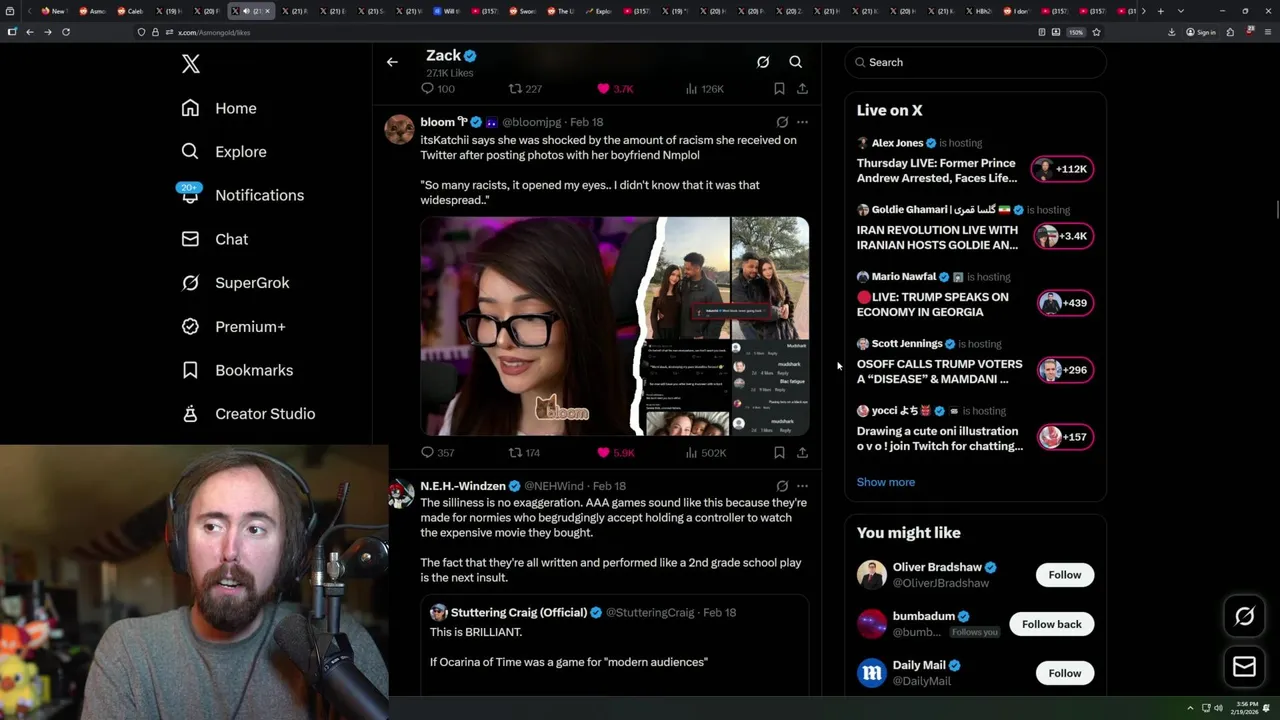1280x720 pixels.
Task: Bookmark bloom's post
Action: pyautogui.click(x=779, y=453)
